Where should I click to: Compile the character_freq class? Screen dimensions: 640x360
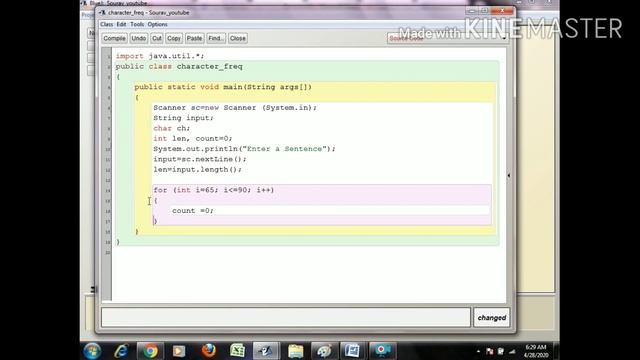(114, 38)
